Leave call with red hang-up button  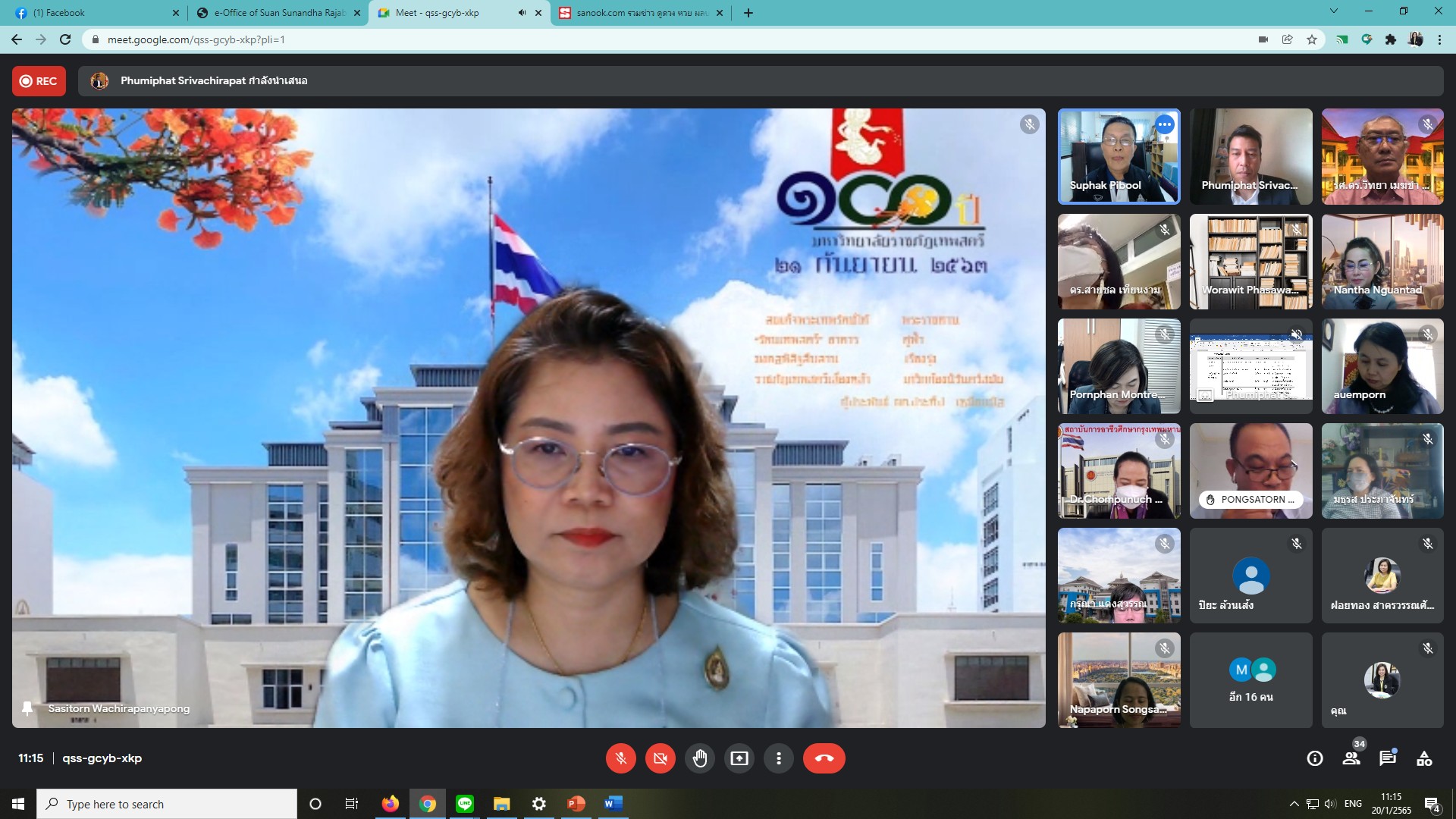tap(824, 758)
